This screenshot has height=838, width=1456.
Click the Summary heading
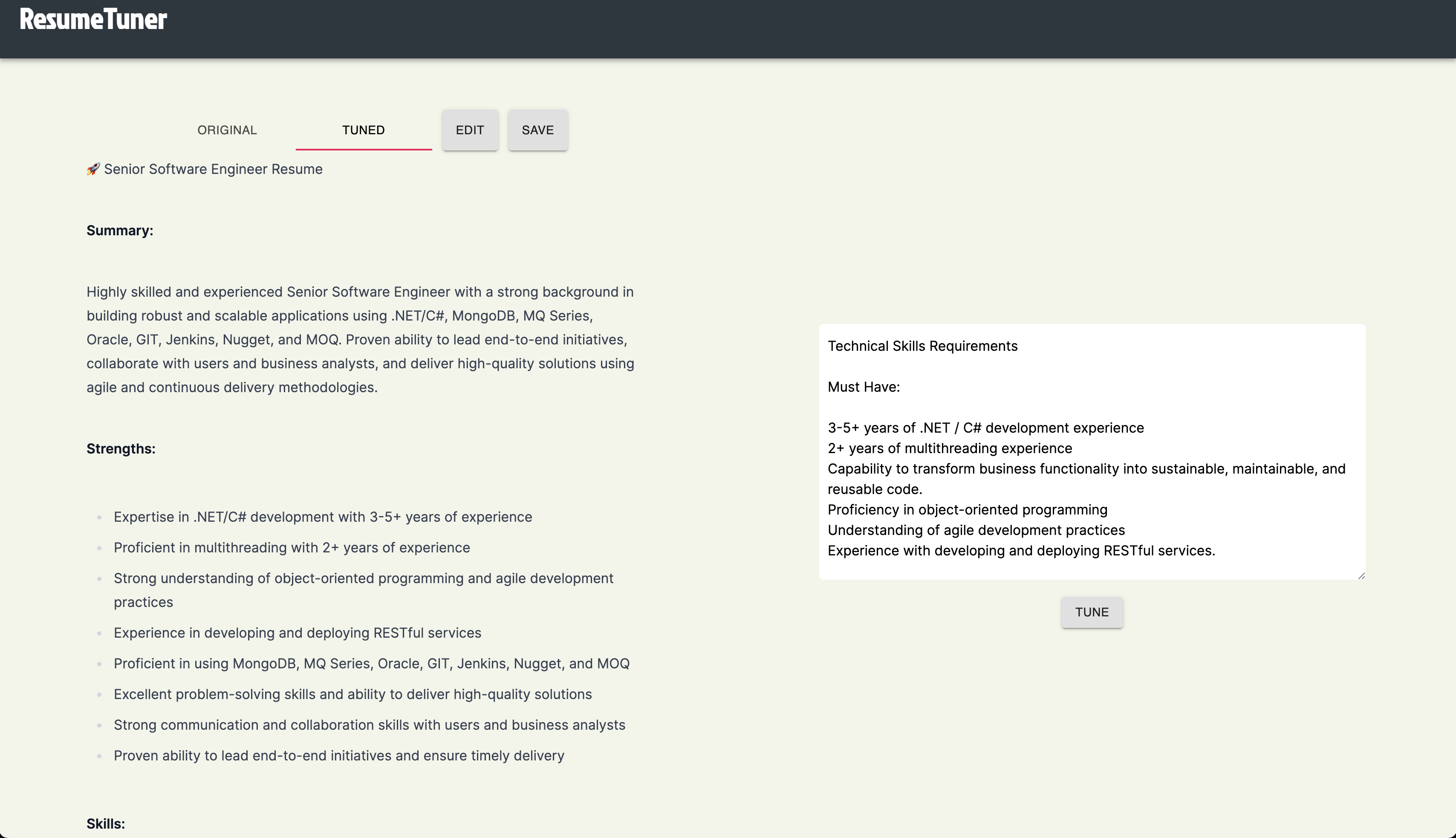tap(120, 231)
